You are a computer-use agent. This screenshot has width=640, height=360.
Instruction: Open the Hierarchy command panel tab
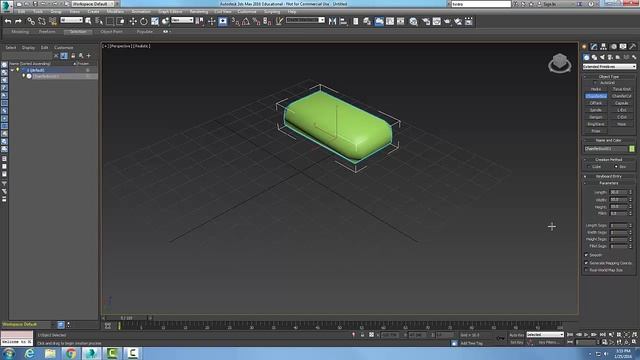(604, 47)
